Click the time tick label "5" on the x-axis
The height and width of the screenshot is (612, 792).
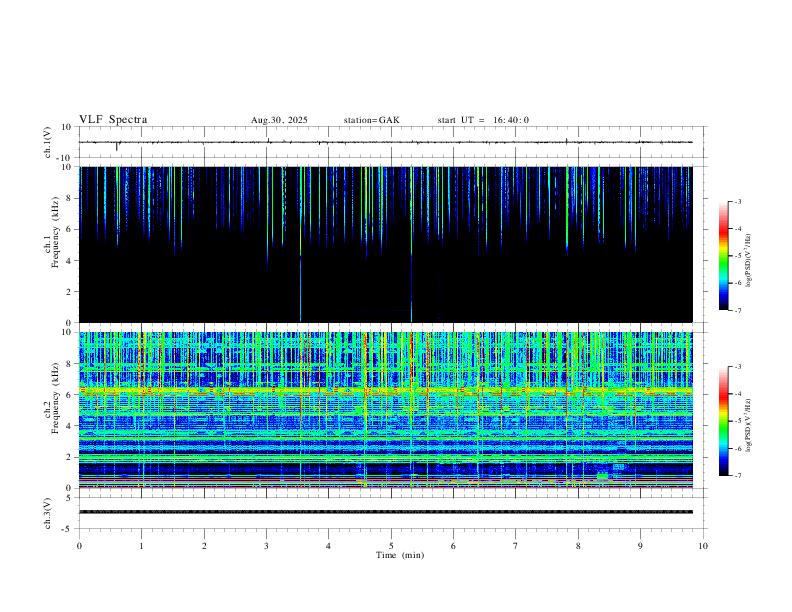click(391, 546)
